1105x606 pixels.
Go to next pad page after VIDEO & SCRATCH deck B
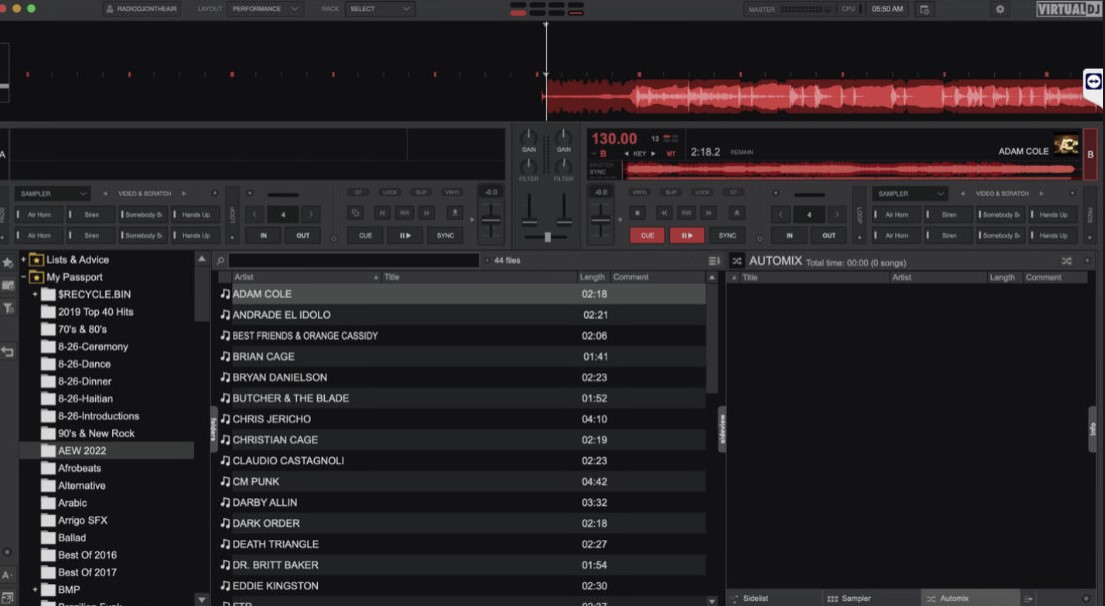pyautogui.click(x=1042, y=194)
